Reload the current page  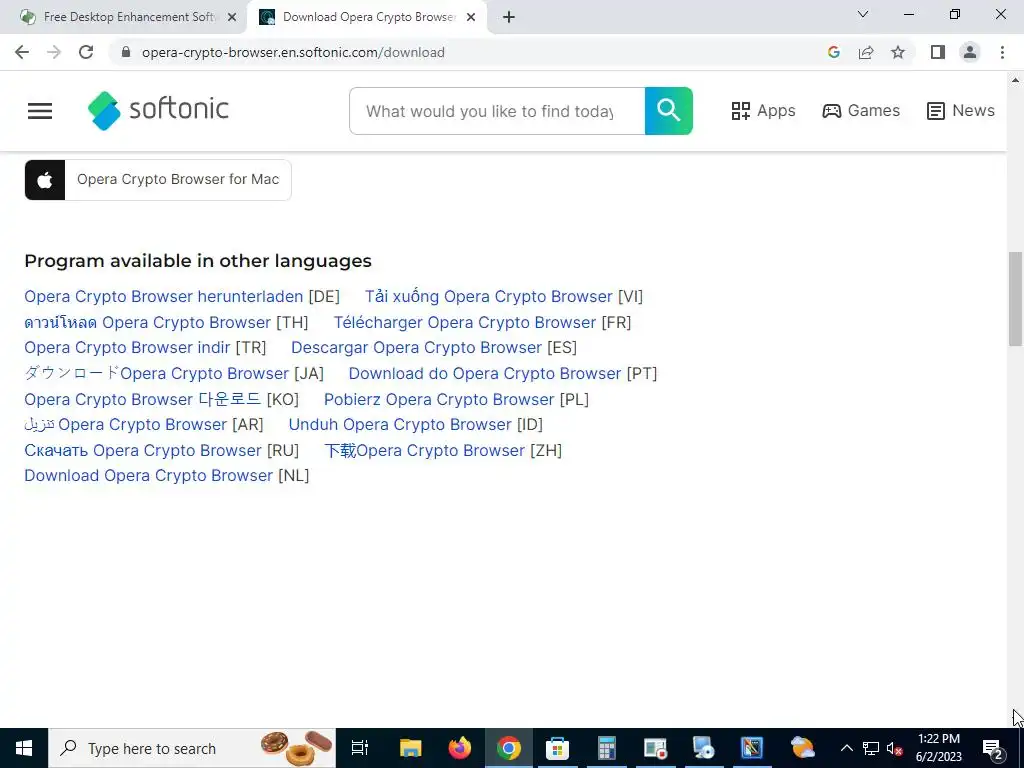[86, 52]
